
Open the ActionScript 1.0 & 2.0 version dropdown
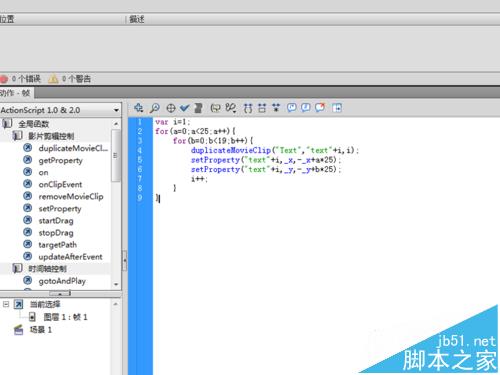(60, 110)
